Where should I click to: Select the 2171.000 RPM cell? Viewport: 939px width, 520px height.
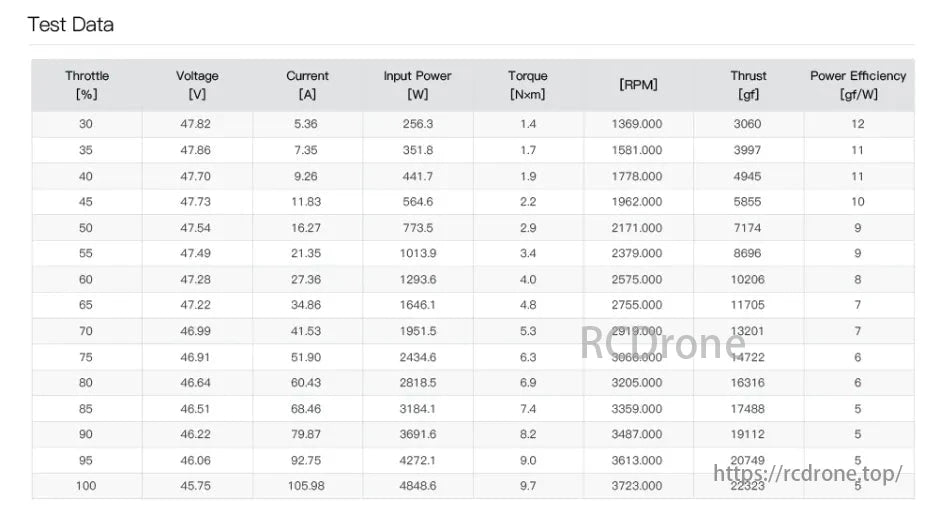[x=637, y=228]
